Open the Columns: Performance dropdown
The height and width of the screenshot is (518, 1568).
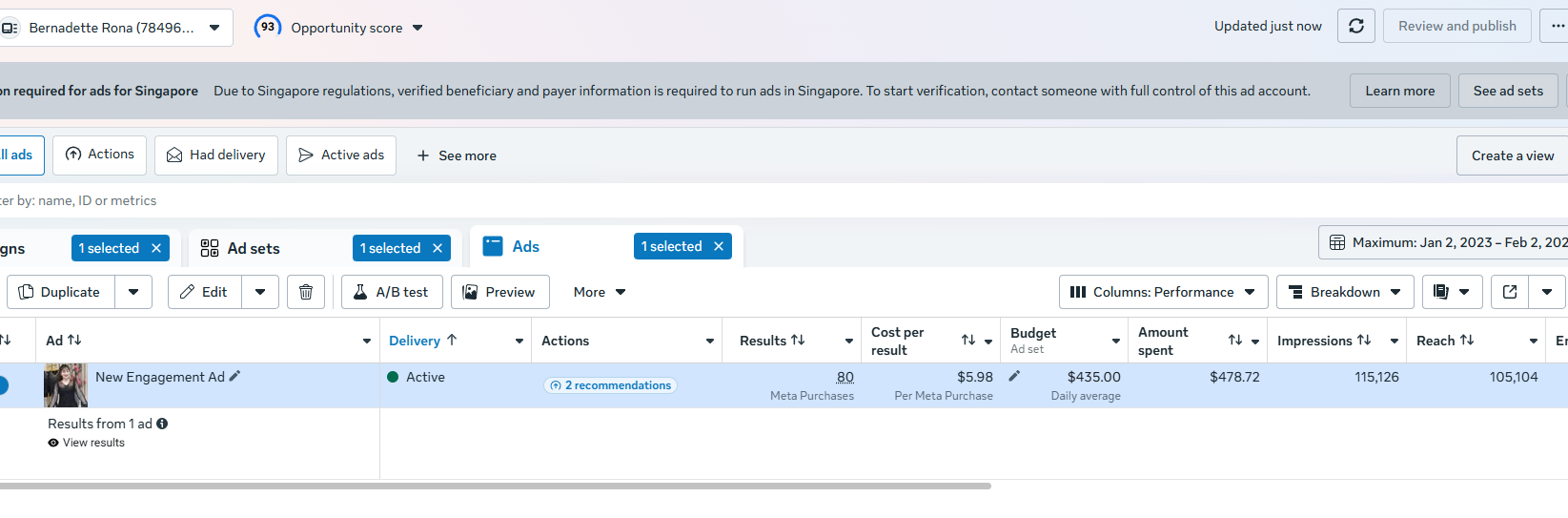point(1163,292)
